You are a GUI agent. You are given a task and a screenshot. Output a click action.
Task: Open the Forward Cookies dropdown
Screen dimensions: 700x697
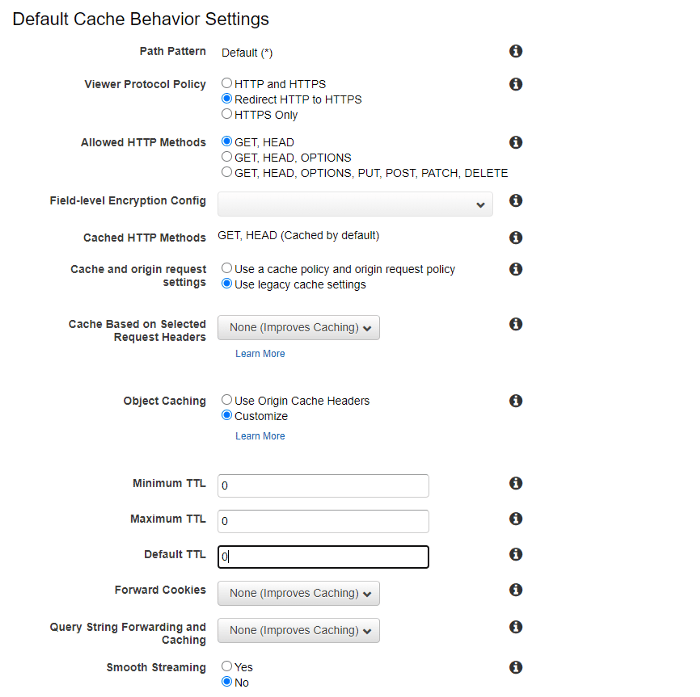tap(298, 593)
